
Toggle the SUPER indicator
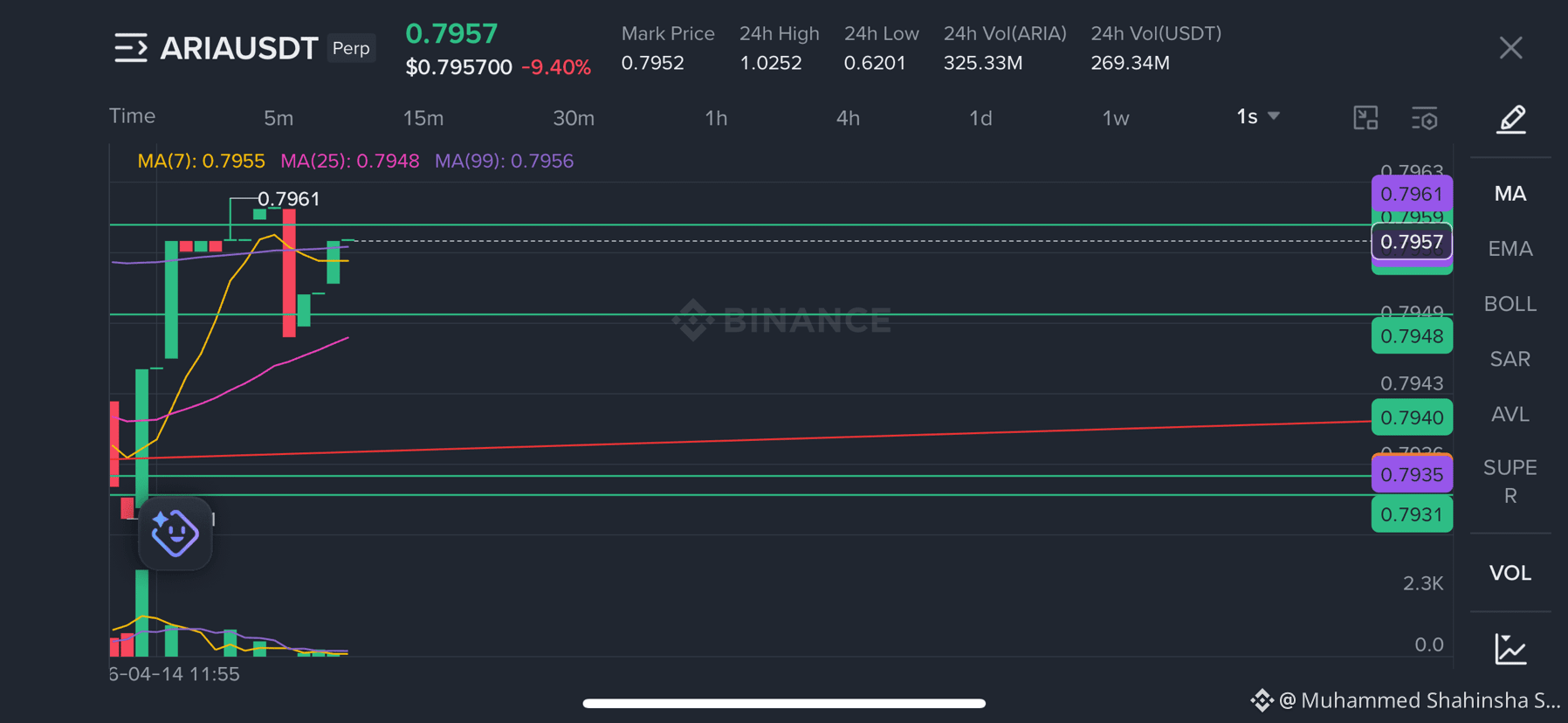pyautogui.click(x=1510, y=481)
